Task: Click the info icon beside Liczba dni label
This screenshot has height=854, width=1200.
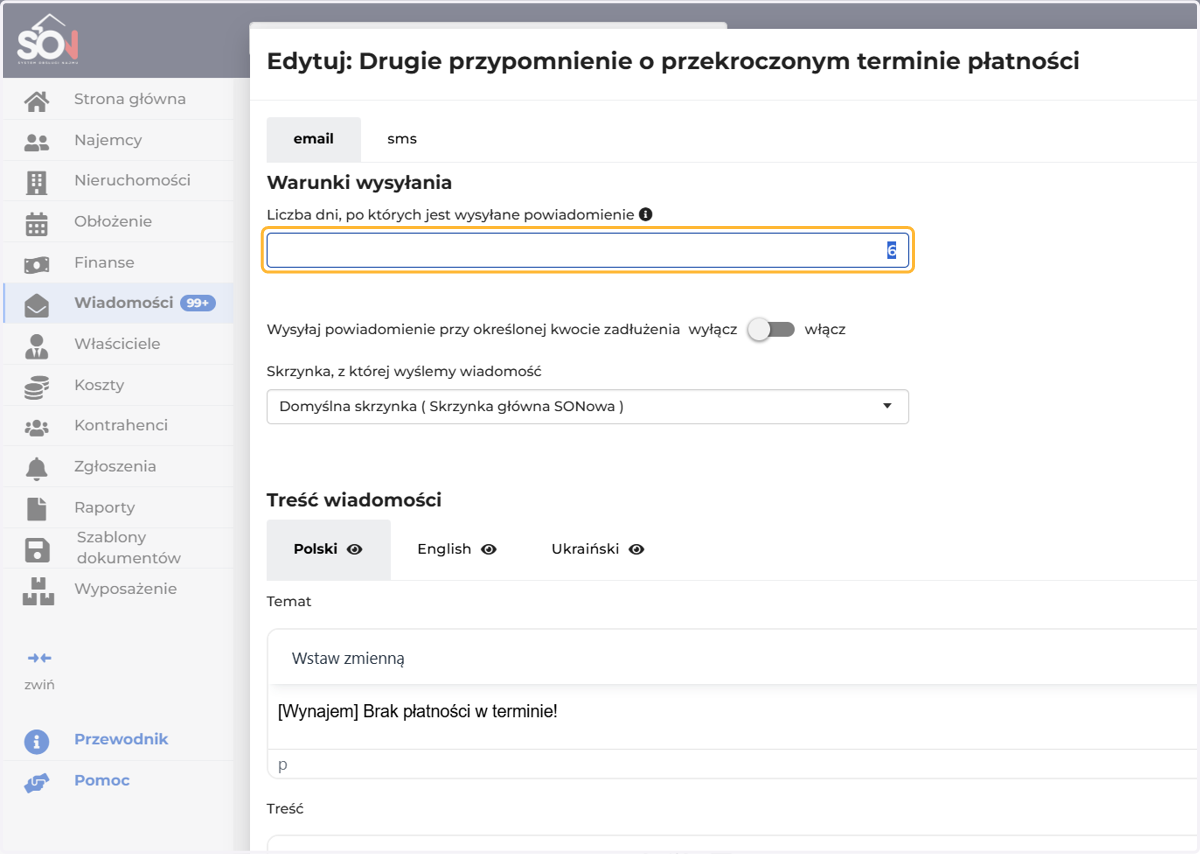Action: 646,214
